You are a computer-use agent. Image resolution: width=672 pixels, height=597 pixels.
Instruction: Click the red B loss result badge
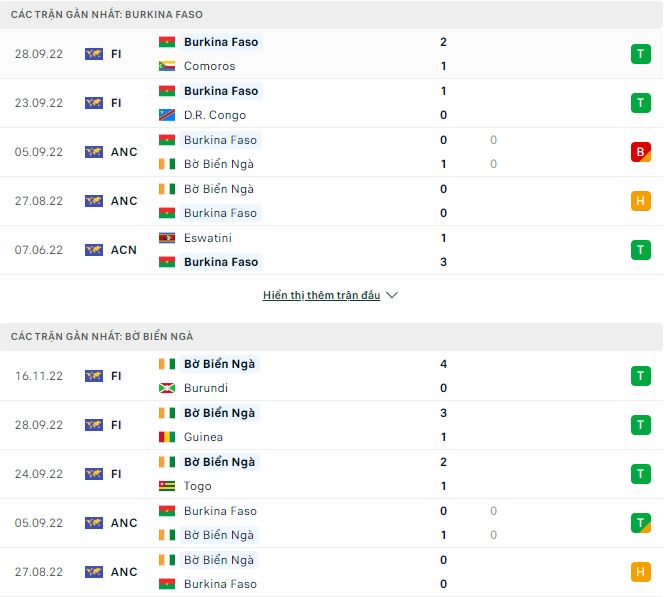[x=640, y=152]
